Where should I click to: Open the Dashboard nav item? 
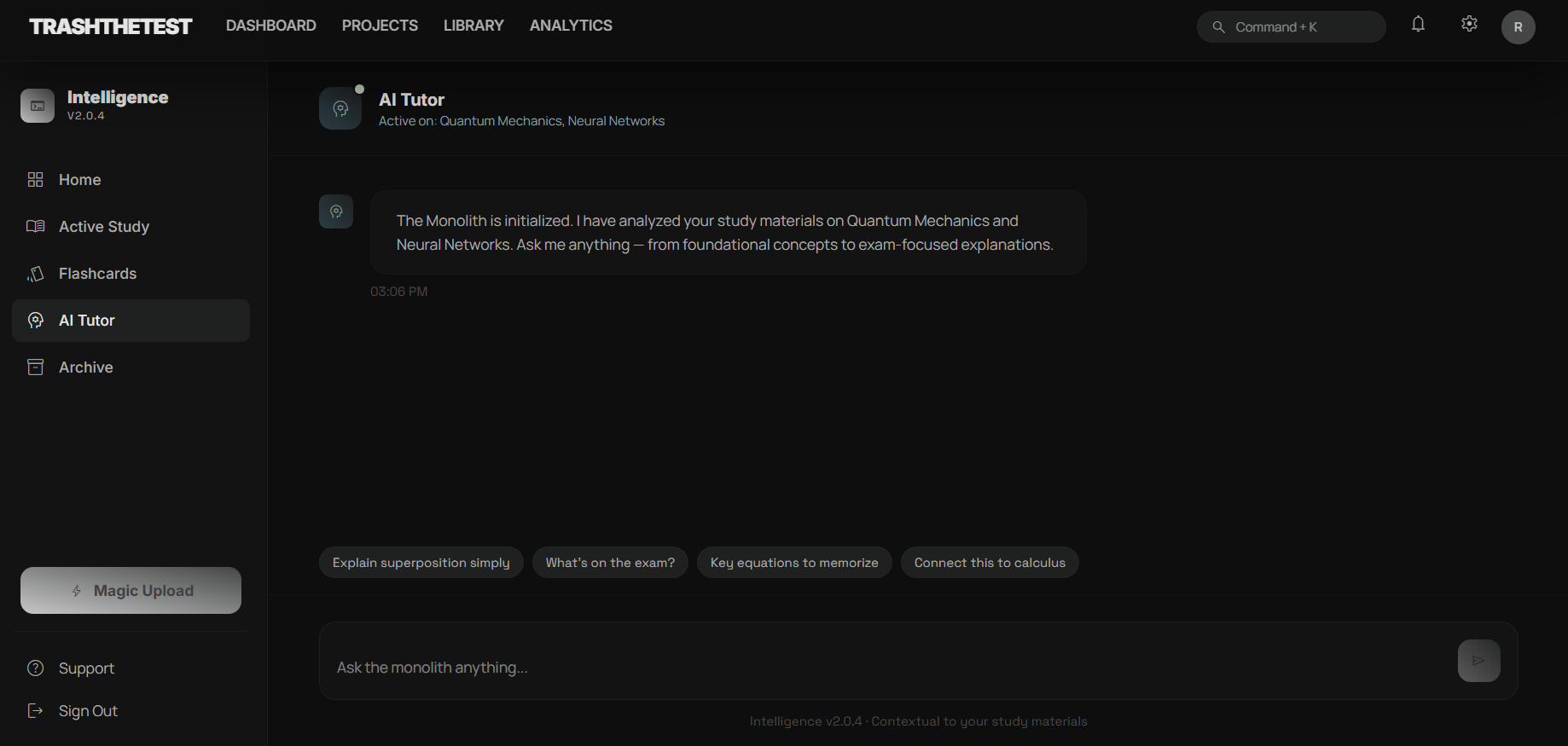click(x=271, y=26)
